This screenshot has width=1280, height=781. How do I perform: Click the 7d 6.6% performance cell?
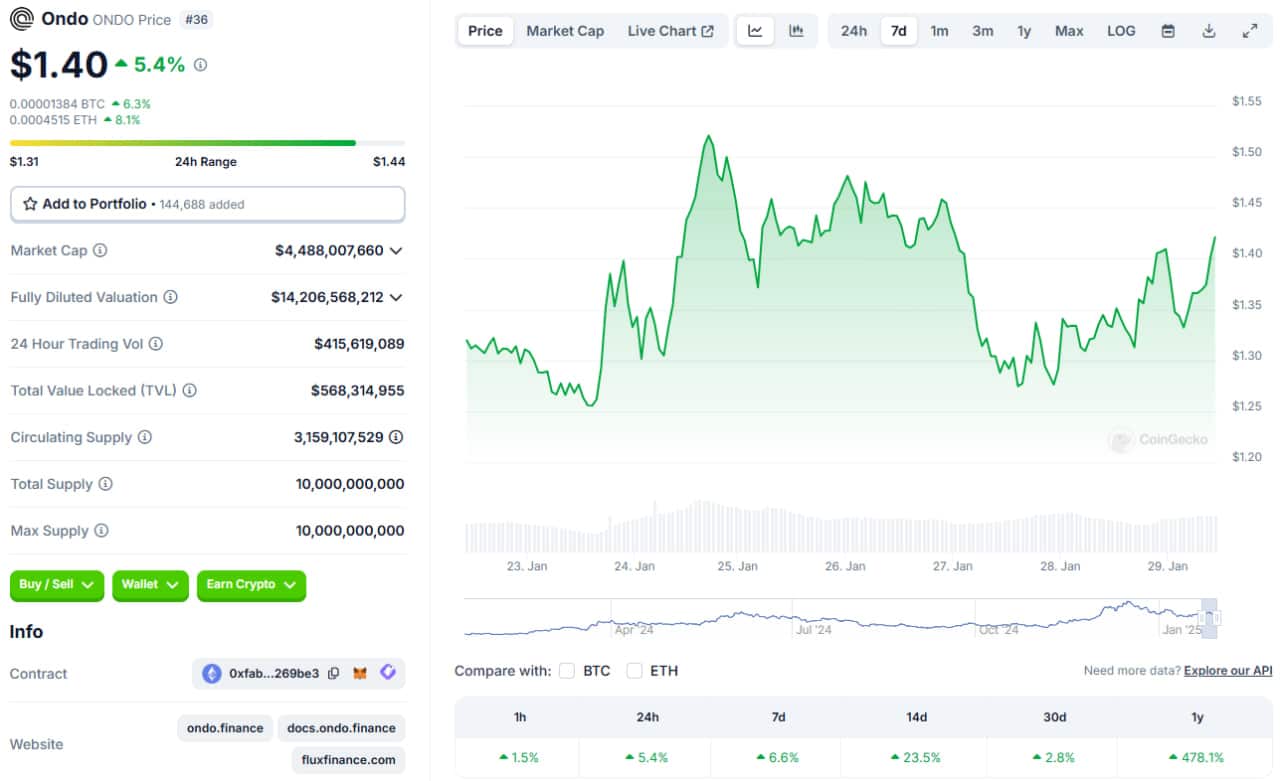pyautogui.click(x=777, y=758)
